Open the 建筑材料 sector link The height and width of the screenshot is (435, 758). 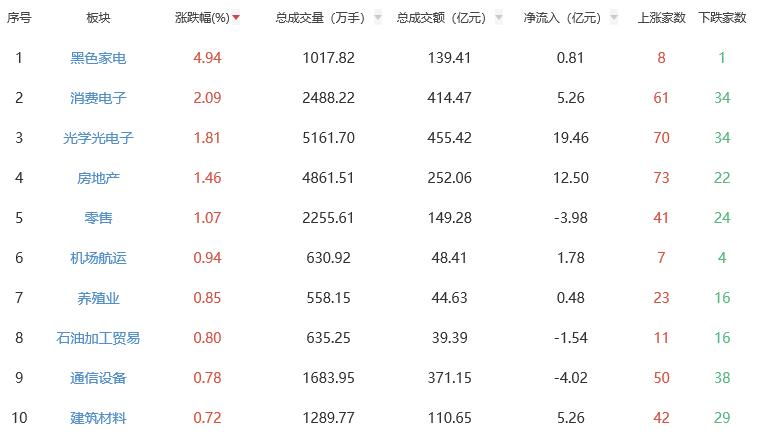click(98, 418)
